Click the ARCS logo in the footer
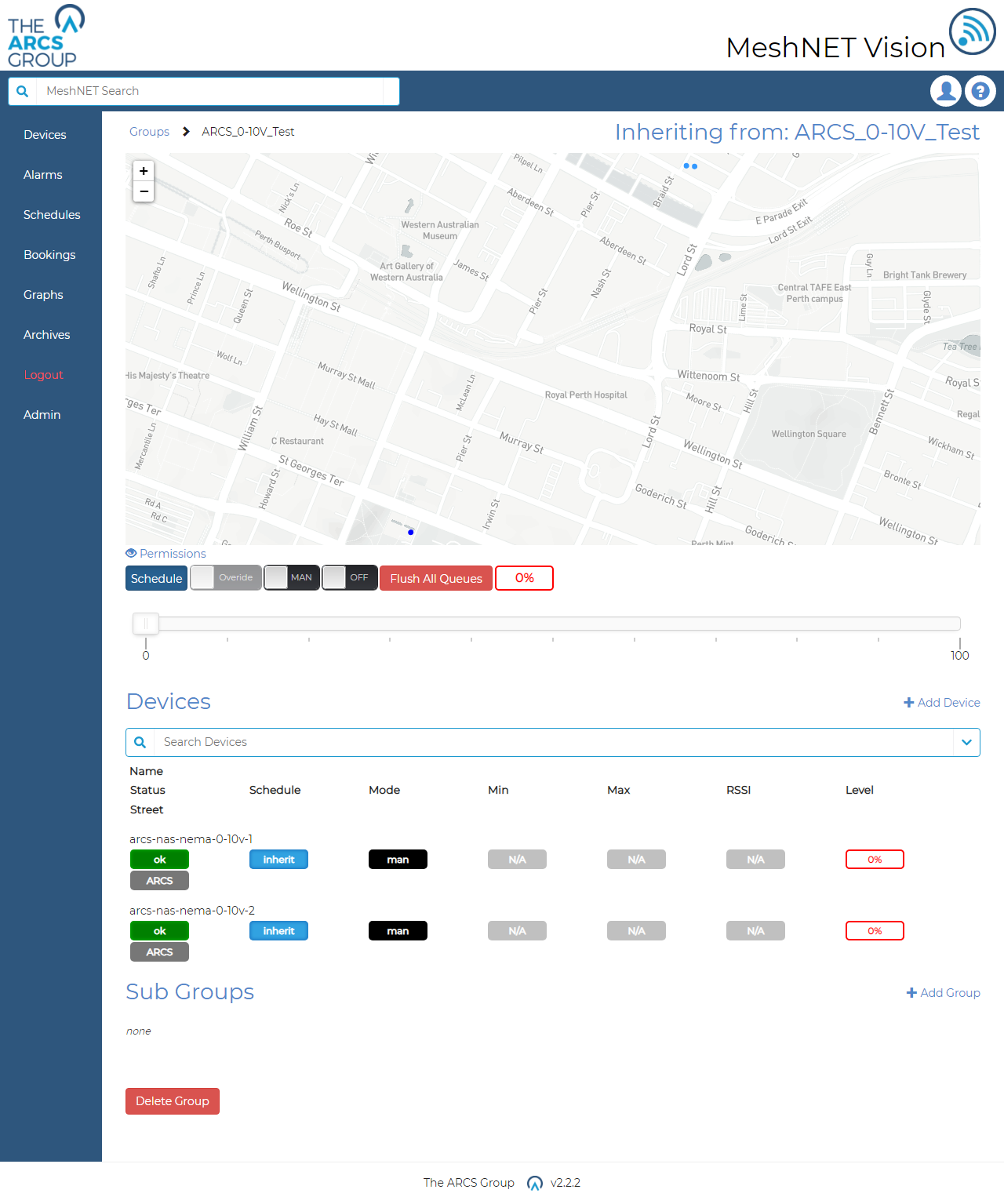The width and height of the screenshot is (1004, 1204). [535, 1183]
